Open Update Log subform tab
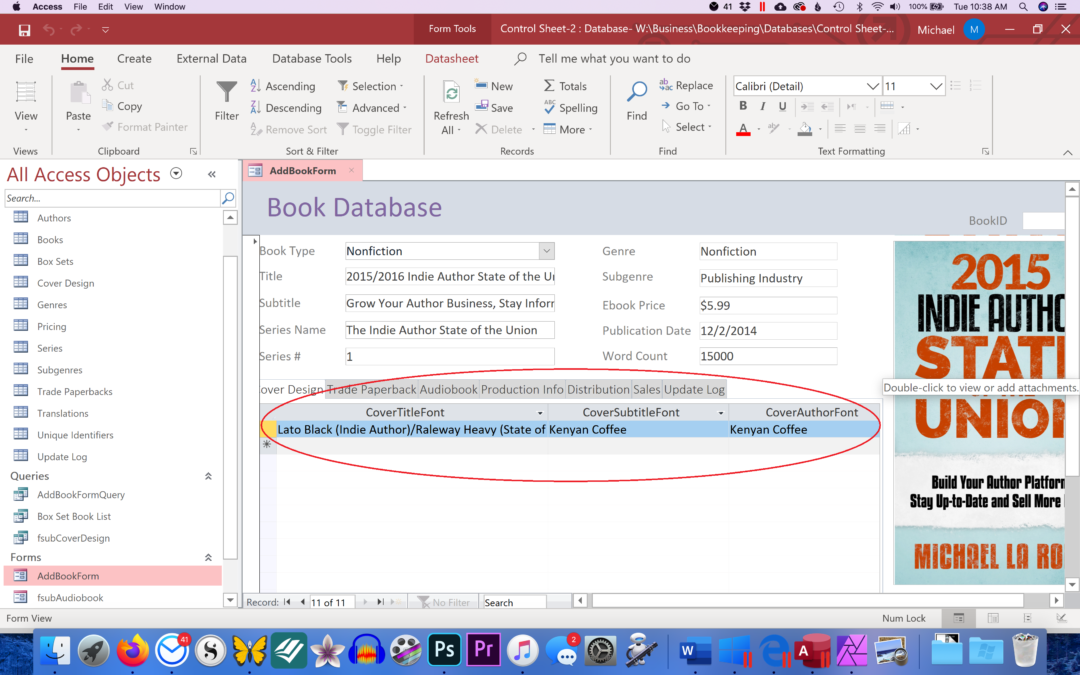 tap(694, 389)
